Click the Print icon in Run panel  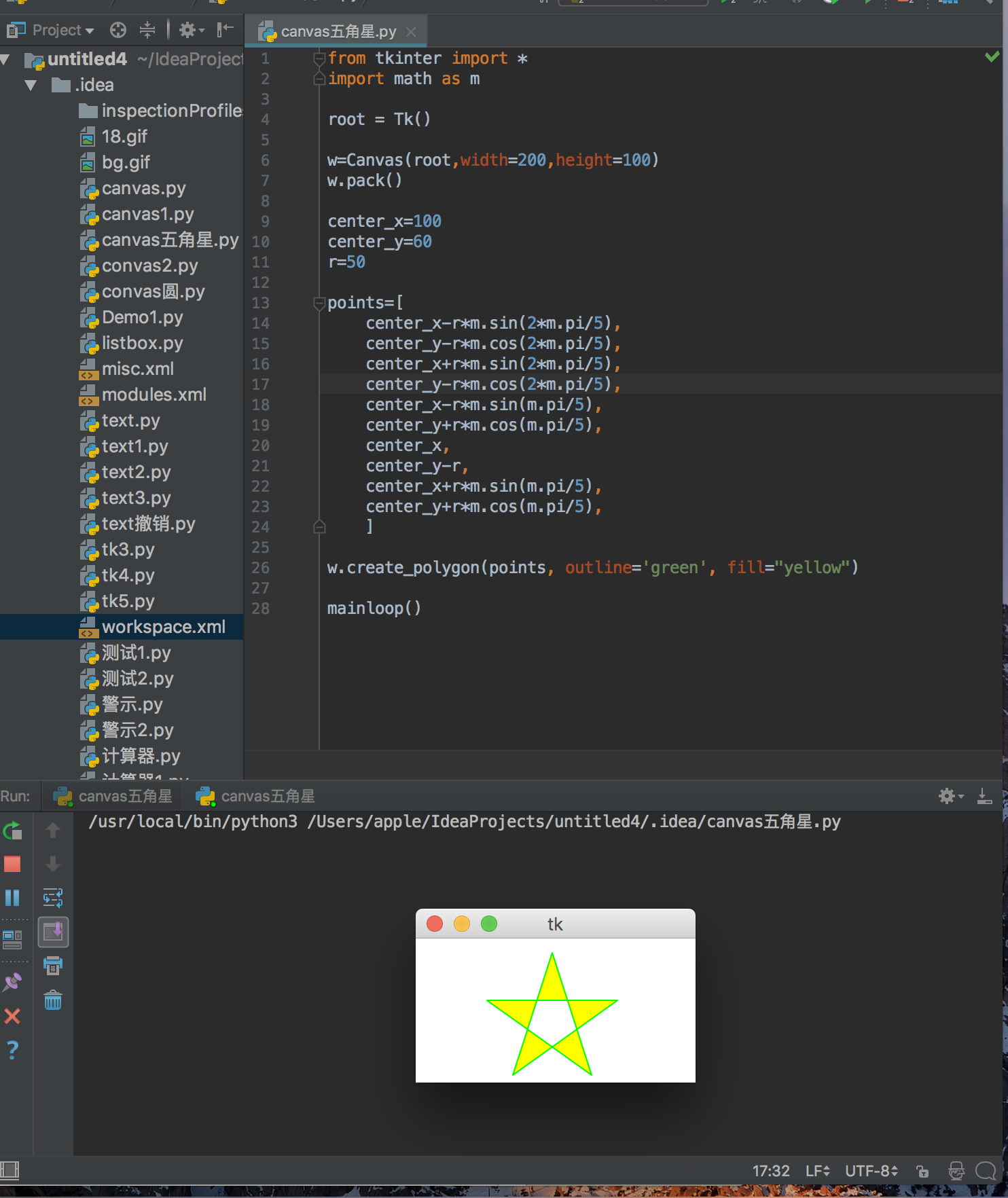[x=53, y=965]
